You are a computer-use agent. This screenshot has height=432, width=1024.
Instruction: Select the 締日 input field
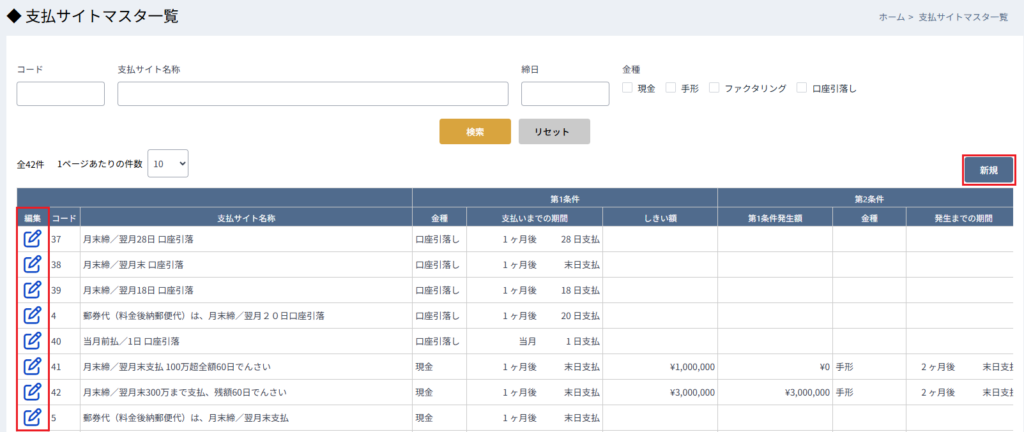pyautogui.click(x=564, y=94)
